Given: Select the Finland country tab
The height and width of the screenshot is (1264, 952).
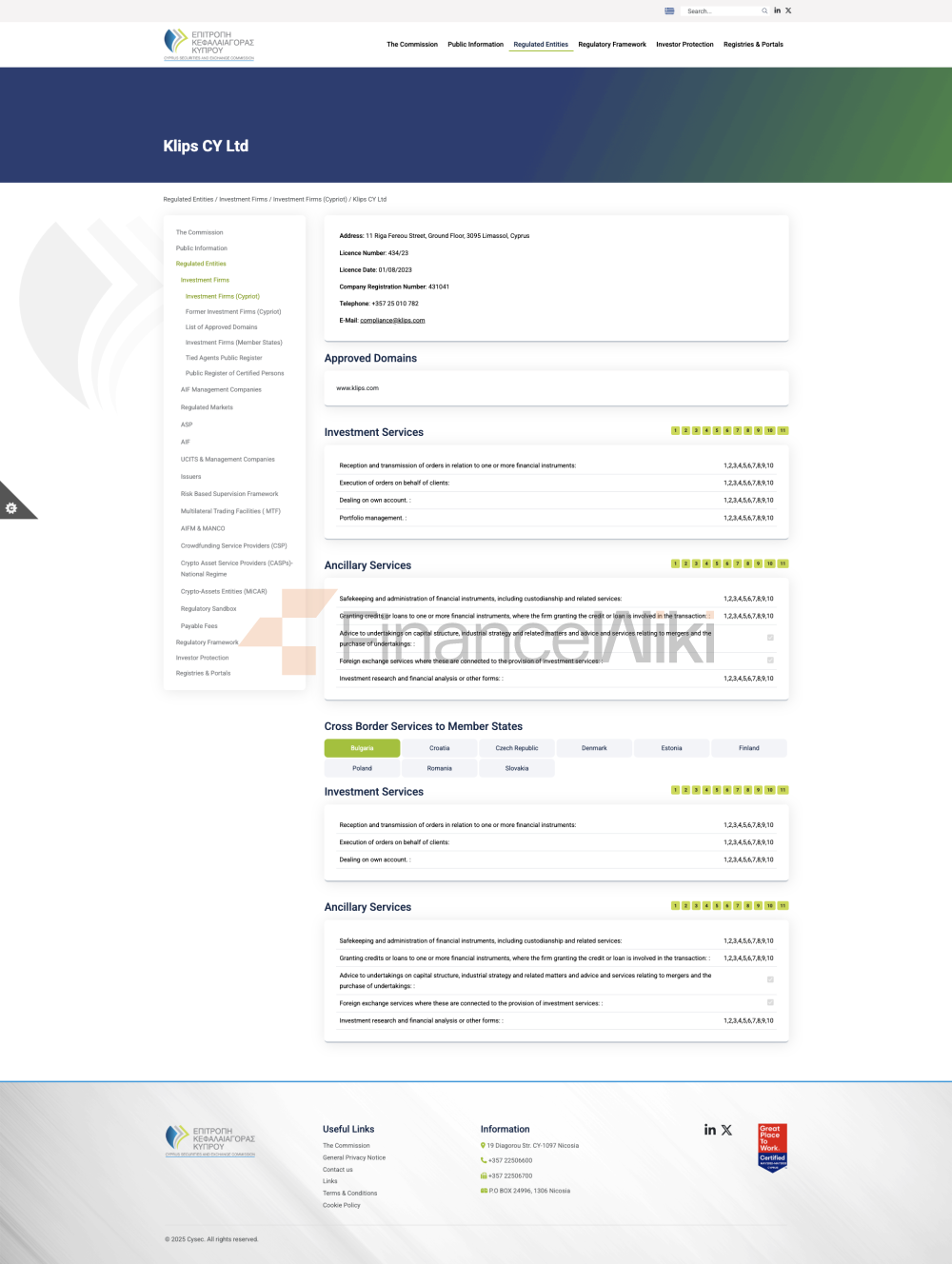Looking at the screenshot, I should pos(749,748).
